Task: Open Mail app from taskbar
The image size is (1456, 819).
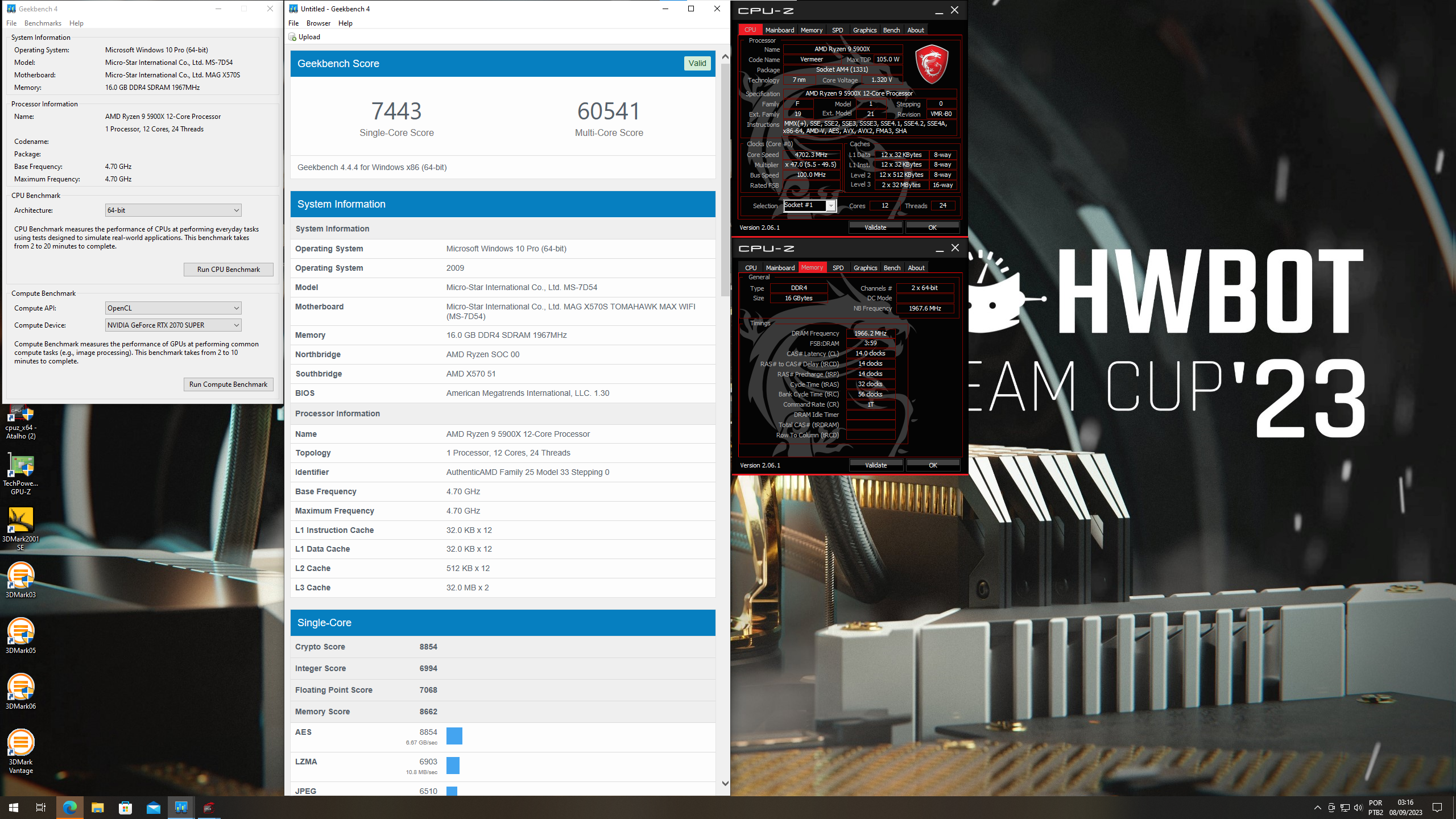Action: [154, 808]
